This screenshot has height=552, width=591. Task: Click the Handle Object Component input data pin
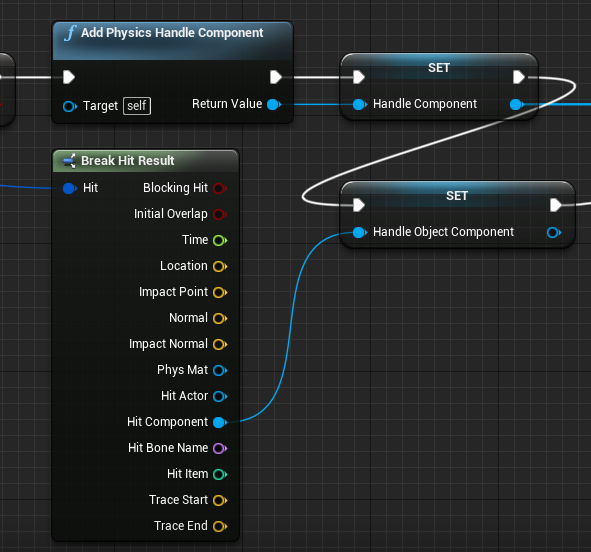point(360,232)
